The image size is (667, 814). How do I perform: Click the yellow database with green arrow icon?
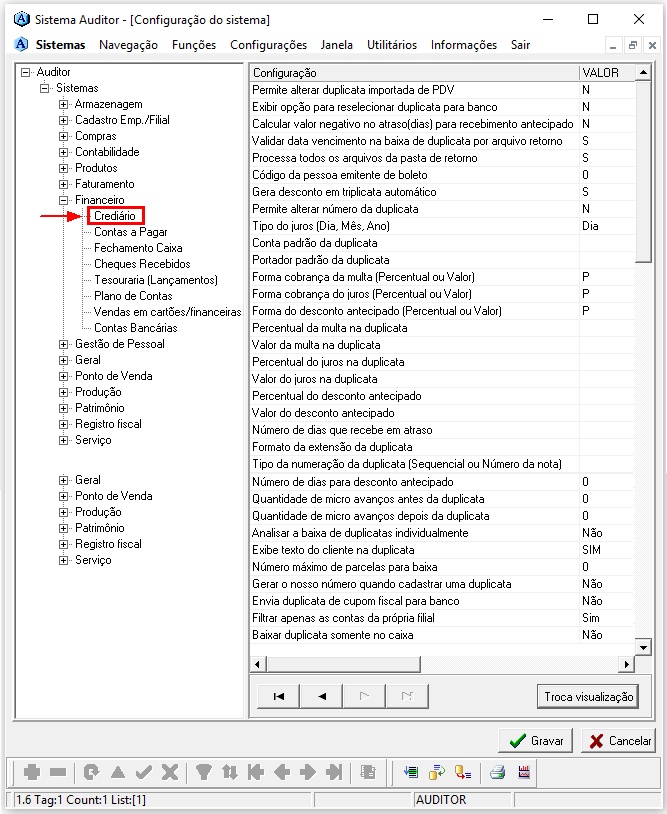click(x=437, y=772)
